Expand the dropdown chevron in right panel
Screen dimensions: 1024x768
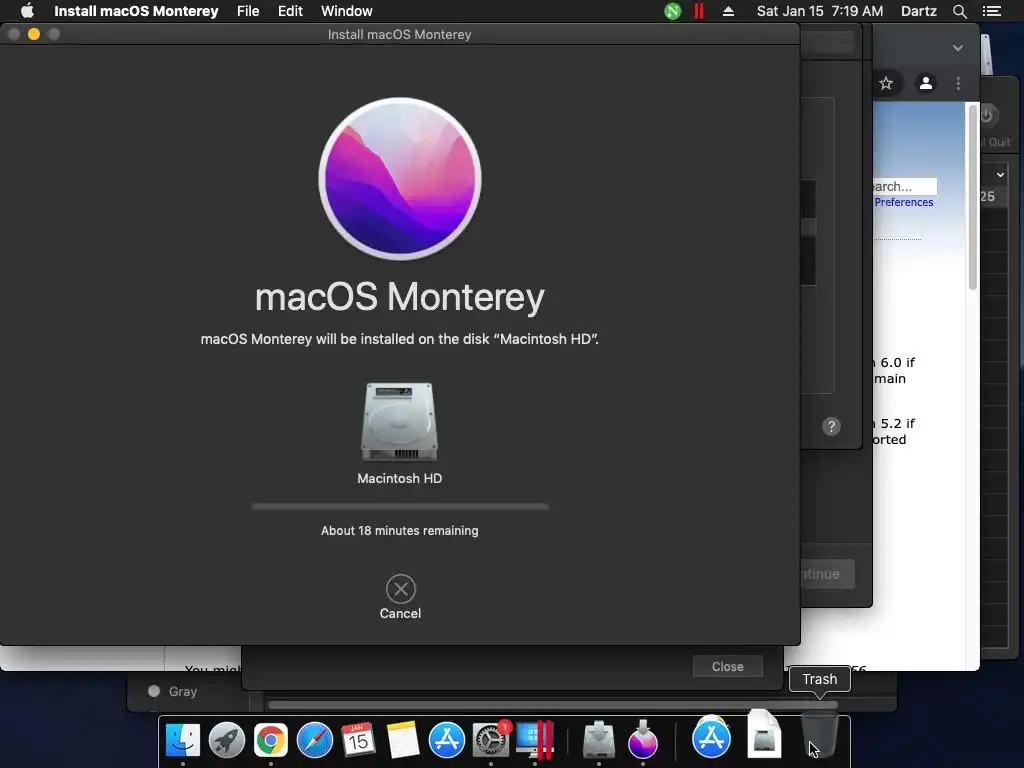click(x=1000, y=174)
